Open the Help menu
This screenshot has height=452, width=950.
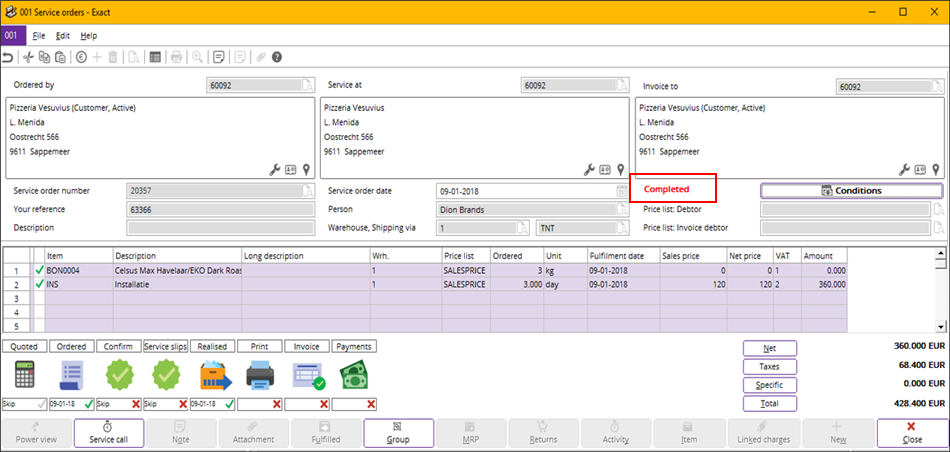[x=88, y=36]
